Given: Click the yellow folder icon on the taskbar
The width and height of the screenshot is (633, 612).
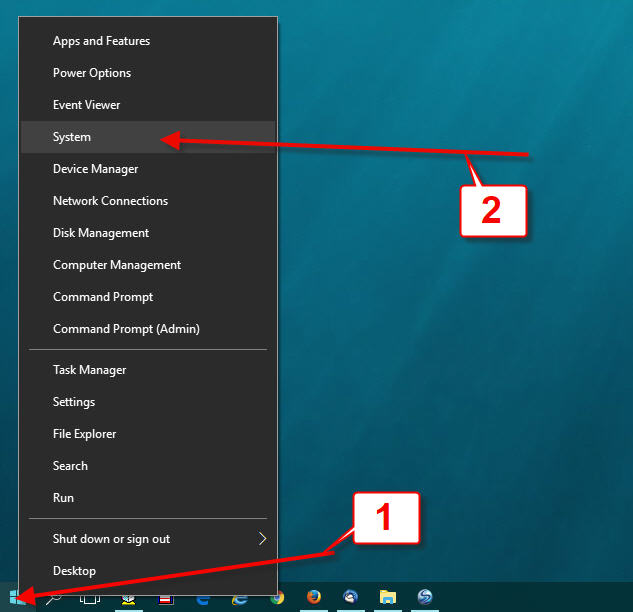Looking at the screenshot, I should 388,598.
